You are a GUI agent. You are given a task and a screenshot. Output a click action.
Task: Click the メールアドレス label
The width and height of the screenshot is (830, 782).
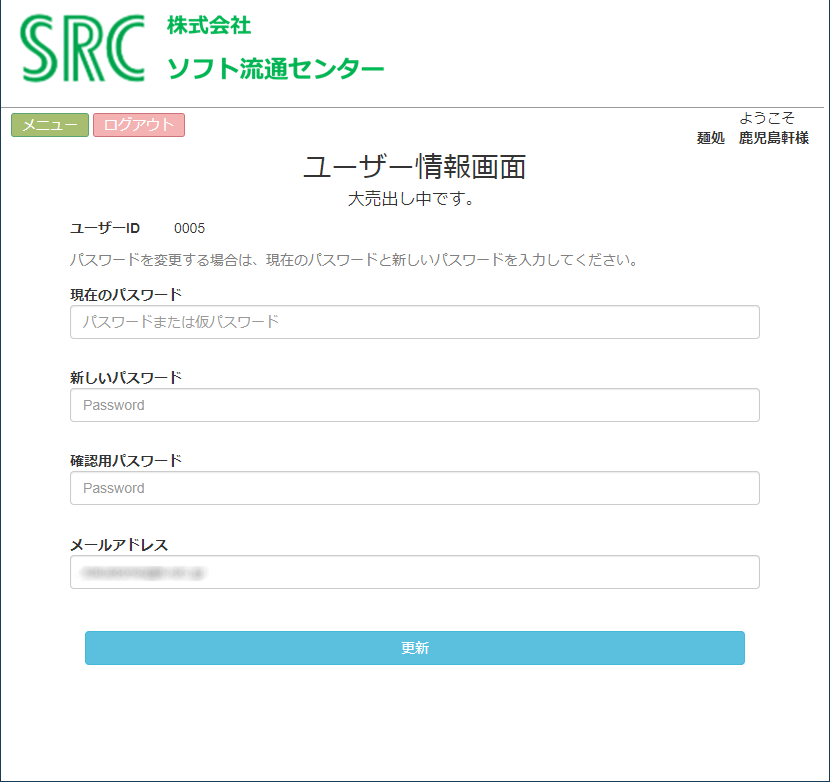[x=119, y=544]
